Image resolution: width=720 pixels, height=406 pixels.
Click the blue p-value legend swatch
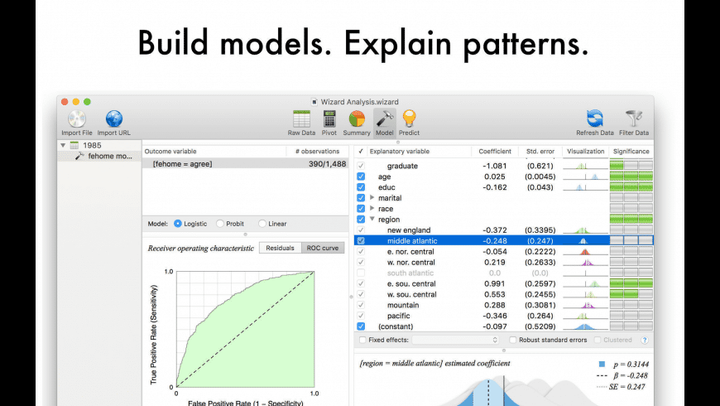coord(602,364)
